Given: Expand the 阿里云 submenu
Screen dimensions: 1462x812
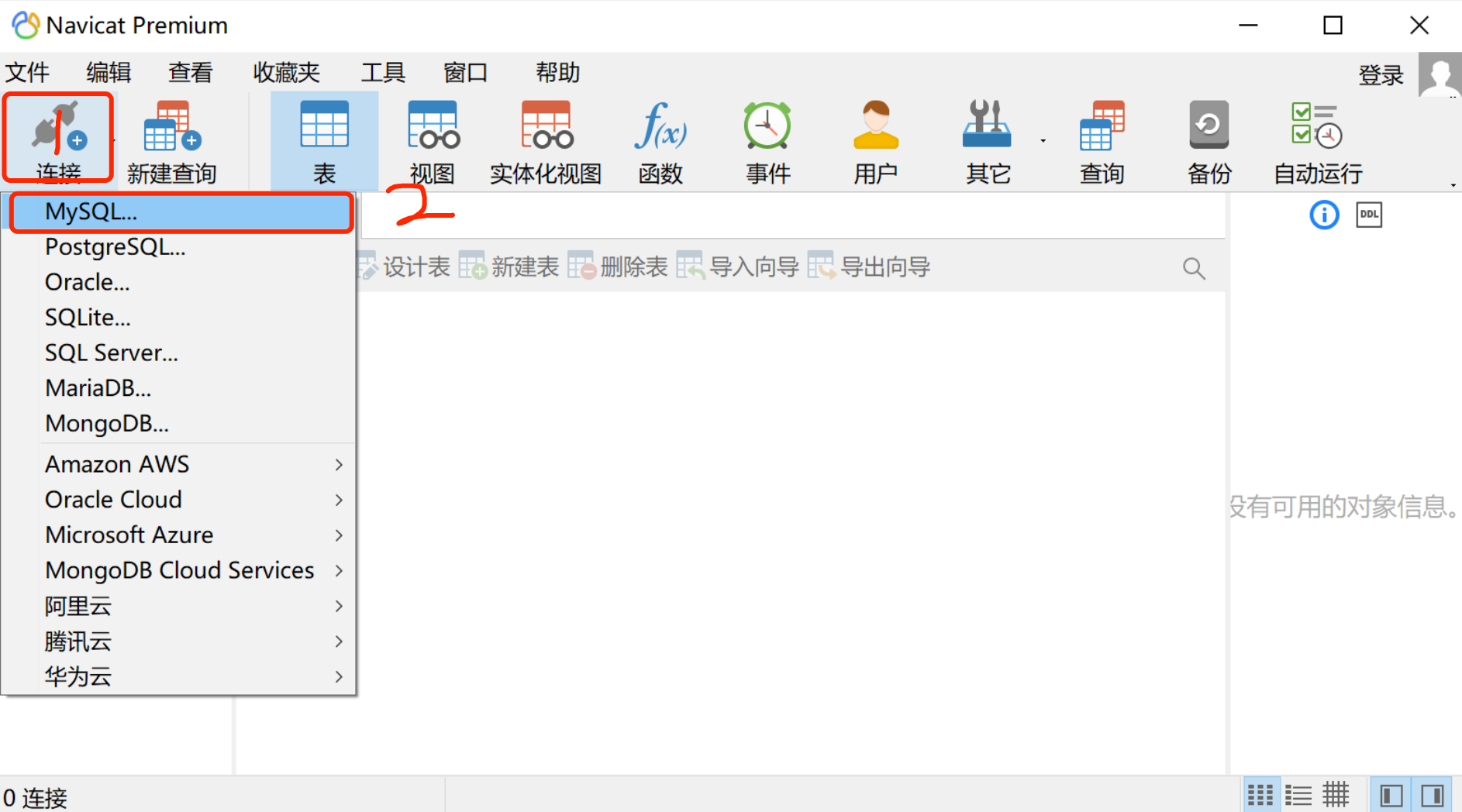Looking at the screenshot, I should click(x=178, y=606).
